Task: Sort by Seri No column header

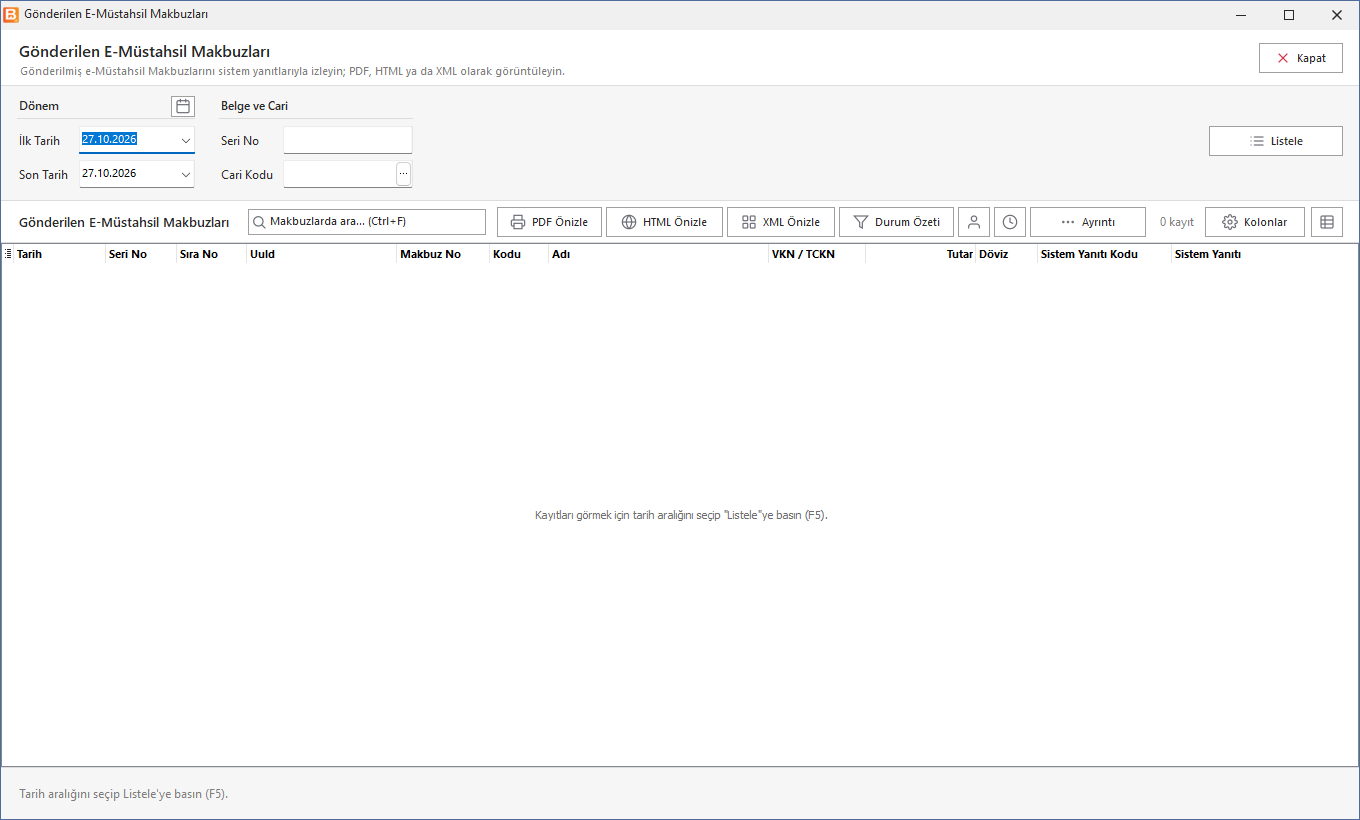Action: pos(140,254)
